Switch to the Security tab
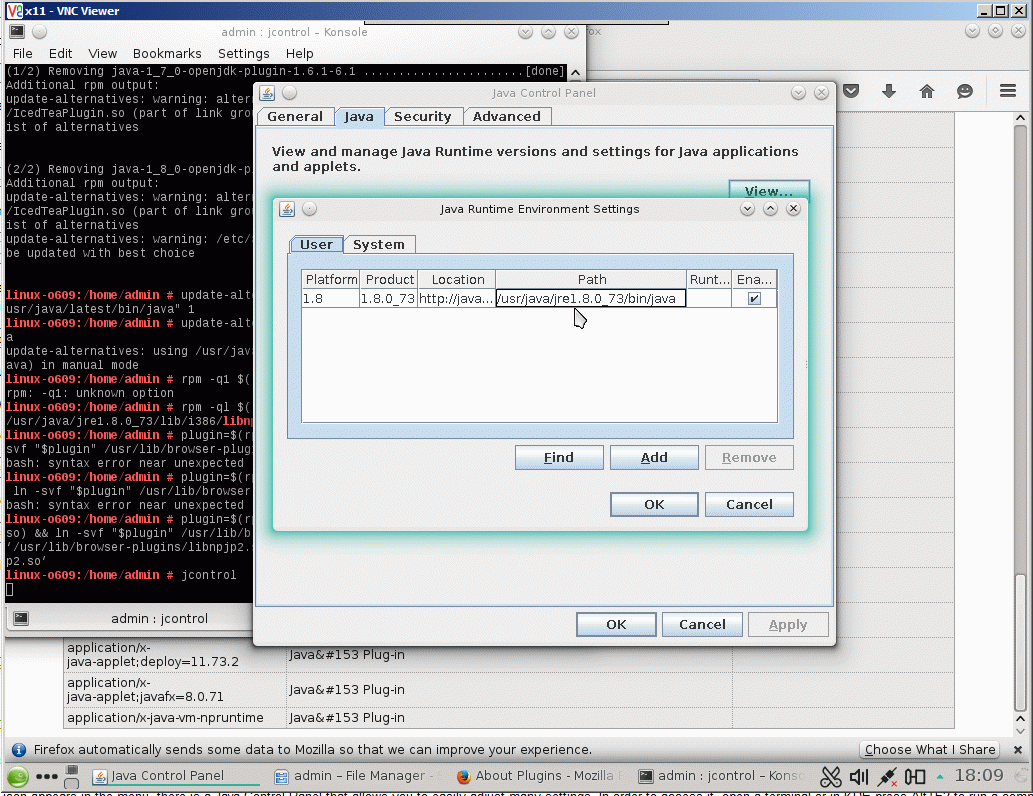 click(423, 117)
